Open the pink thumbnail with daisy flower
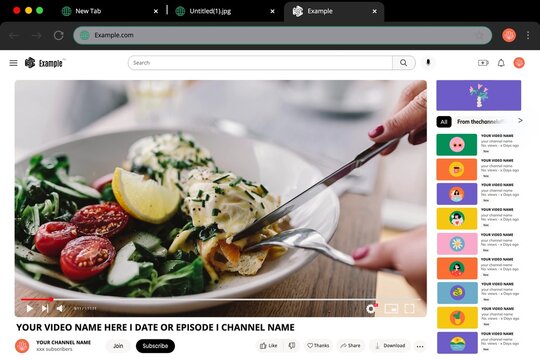 click(x=457, y=244)
